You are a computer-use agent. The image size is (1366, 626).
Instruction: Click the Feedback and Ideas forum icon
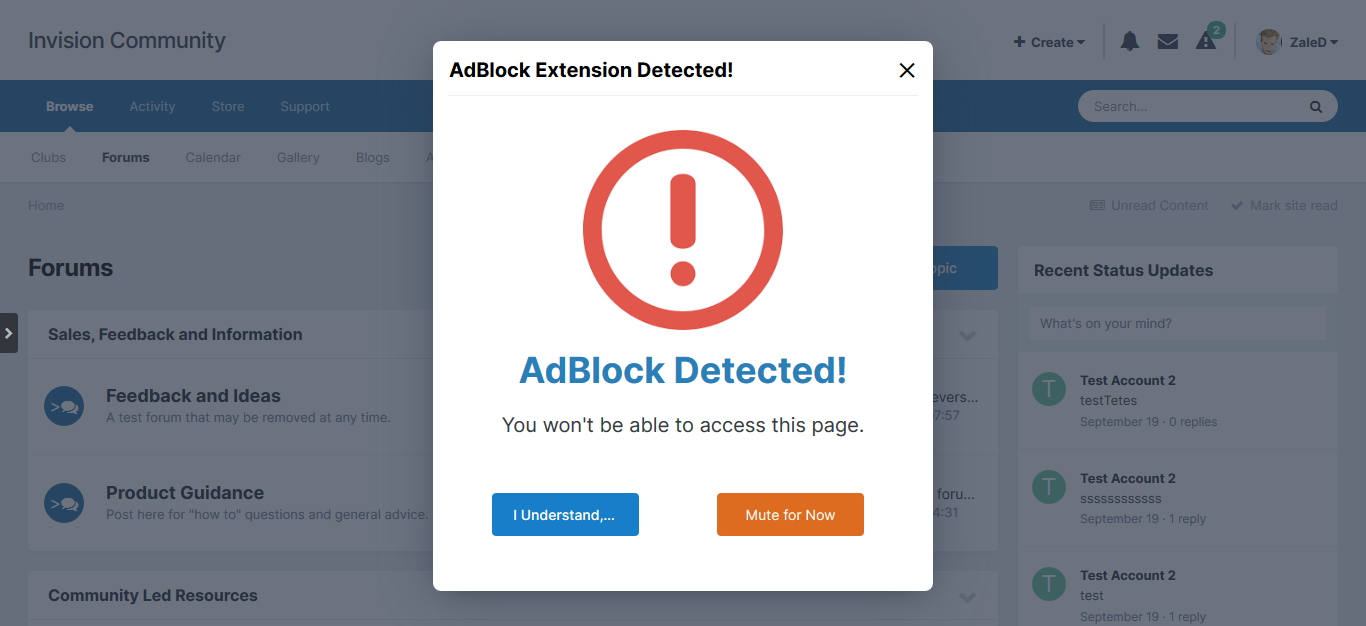pos(65,406)
